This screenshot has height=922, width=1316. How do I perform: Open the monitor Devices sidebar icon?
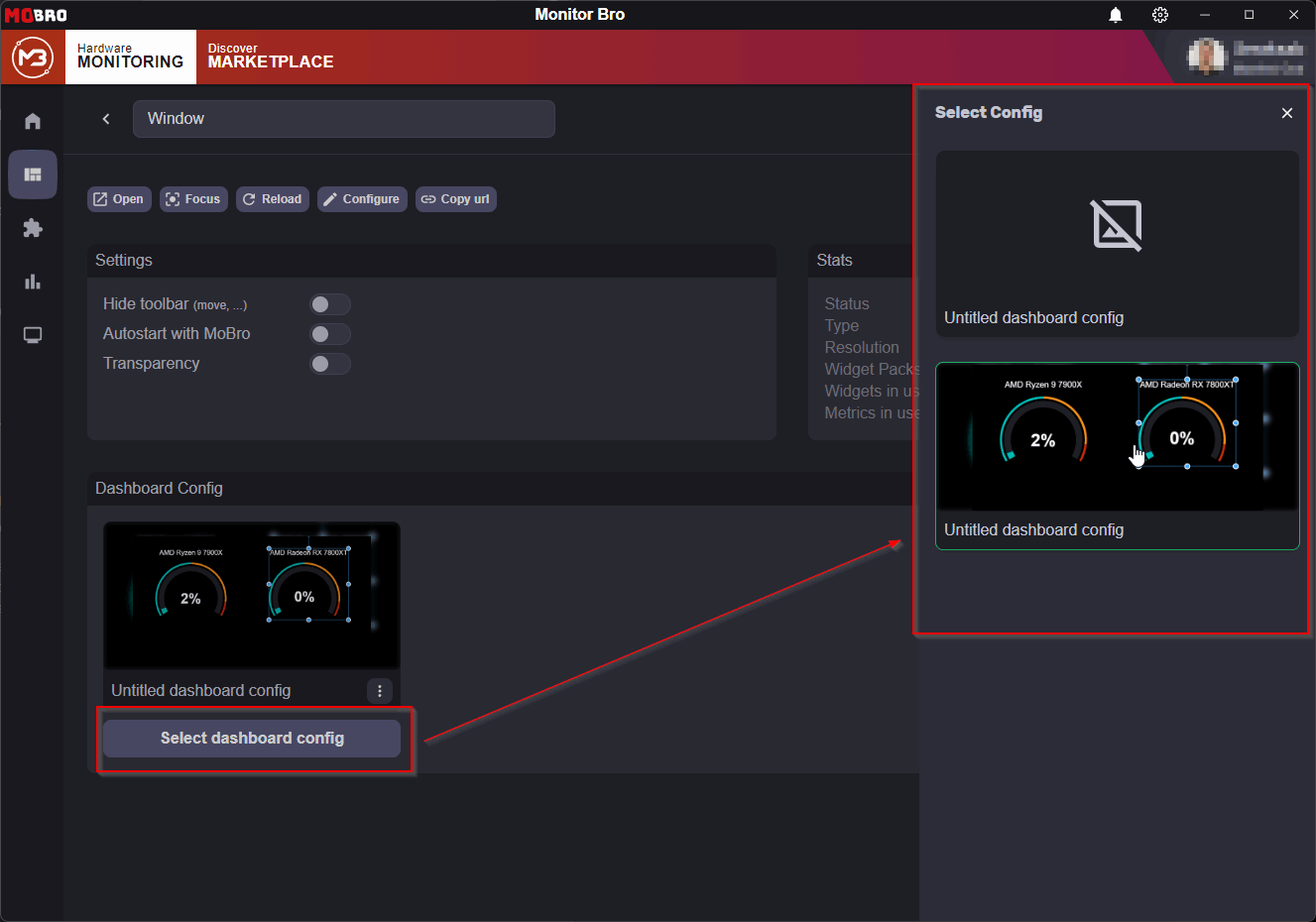click(33, 335)
